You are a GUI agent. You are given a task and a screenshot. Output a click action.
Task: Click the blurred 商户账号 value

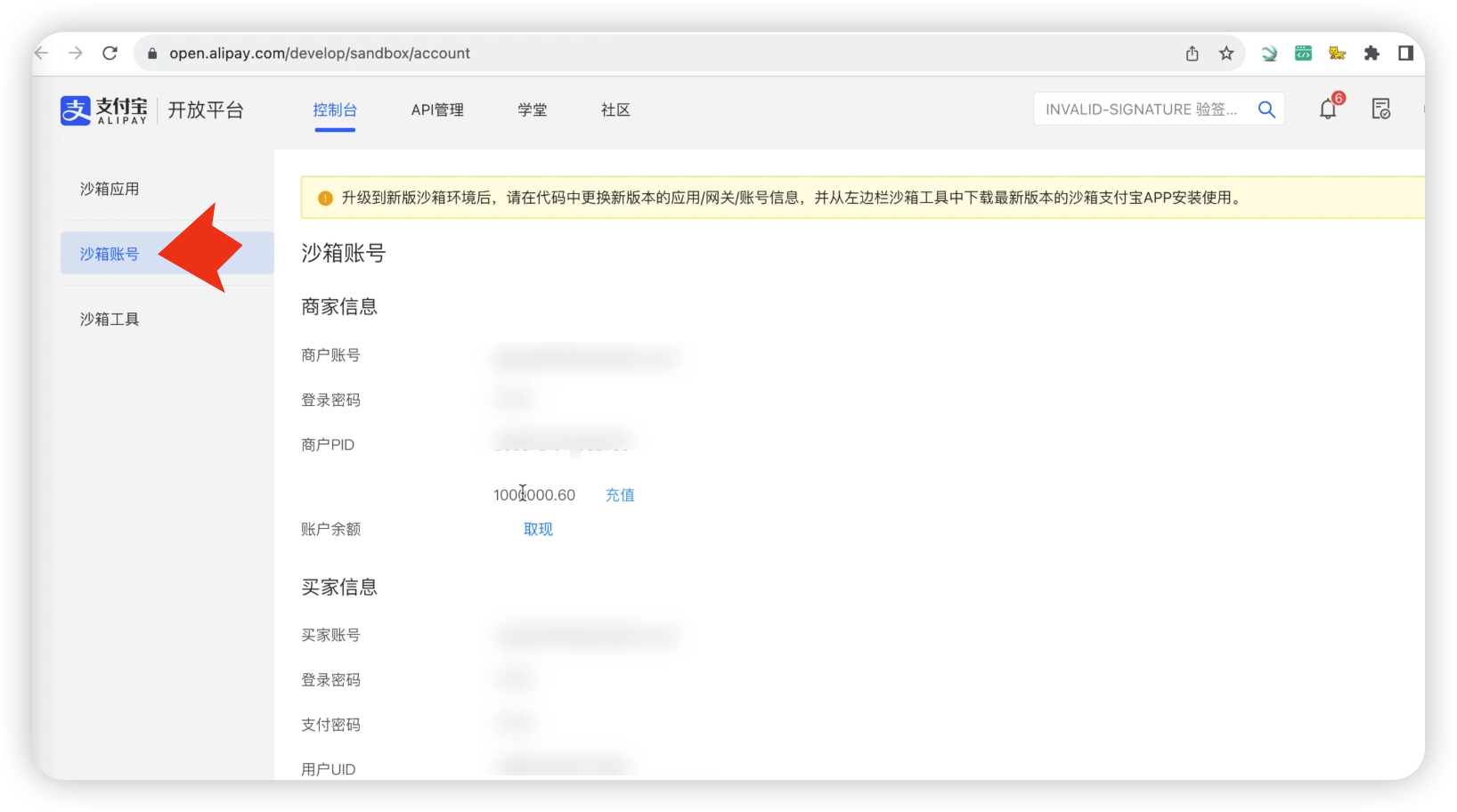tap(586, 358)
